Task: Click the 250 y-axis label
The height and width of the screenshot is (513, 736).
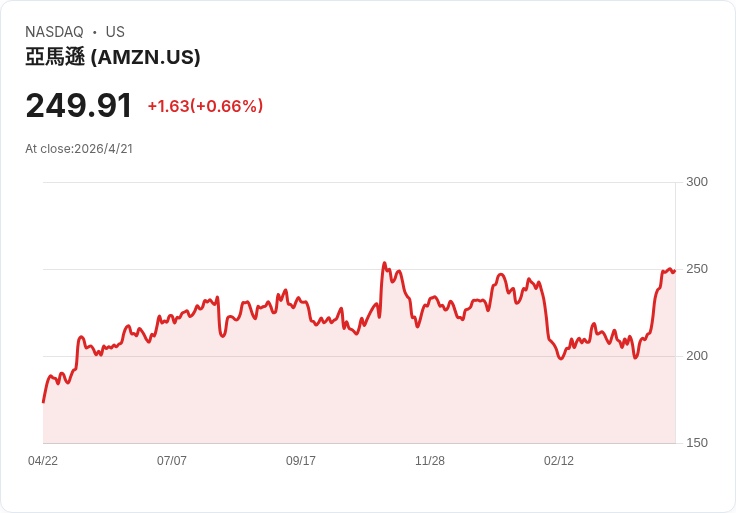Action: coord(697,269)
